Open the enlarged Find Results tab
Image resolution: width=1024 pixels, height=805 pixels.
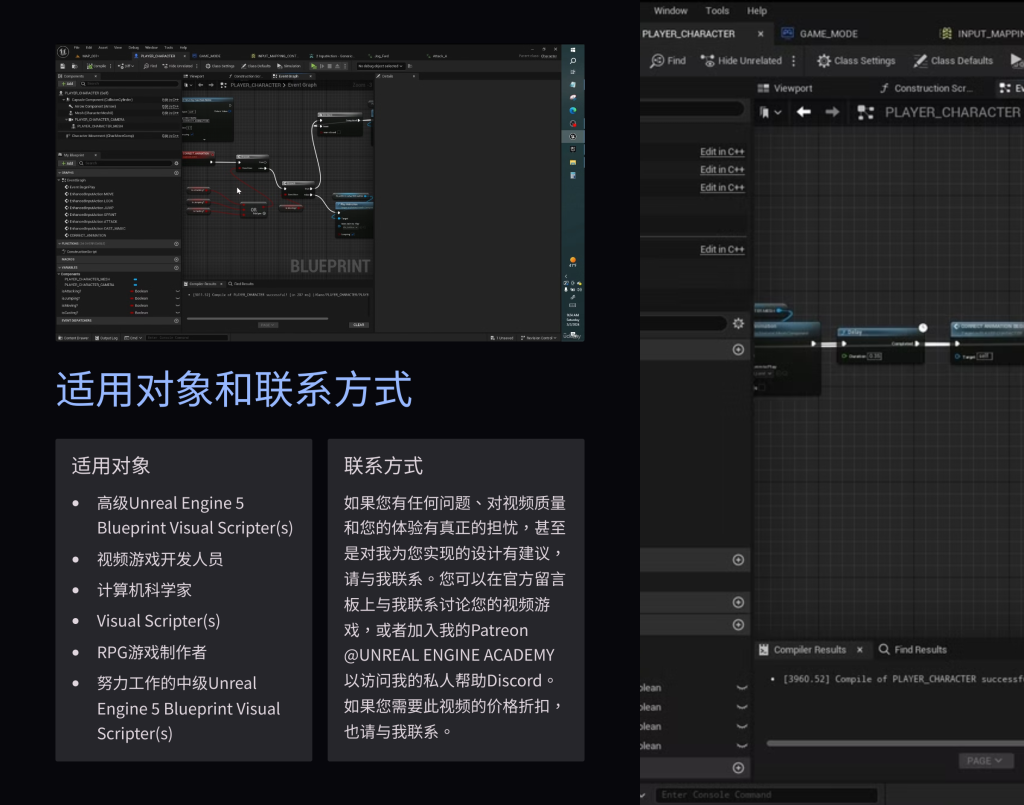[913, 650]
